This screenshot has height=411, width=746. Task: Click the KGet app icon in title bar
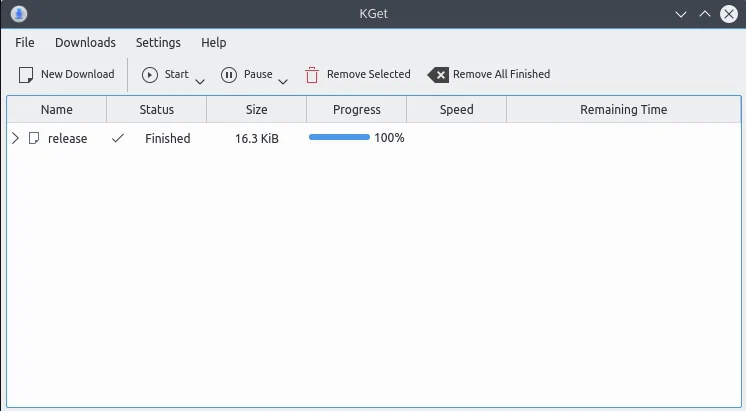[x=19, y=14]
